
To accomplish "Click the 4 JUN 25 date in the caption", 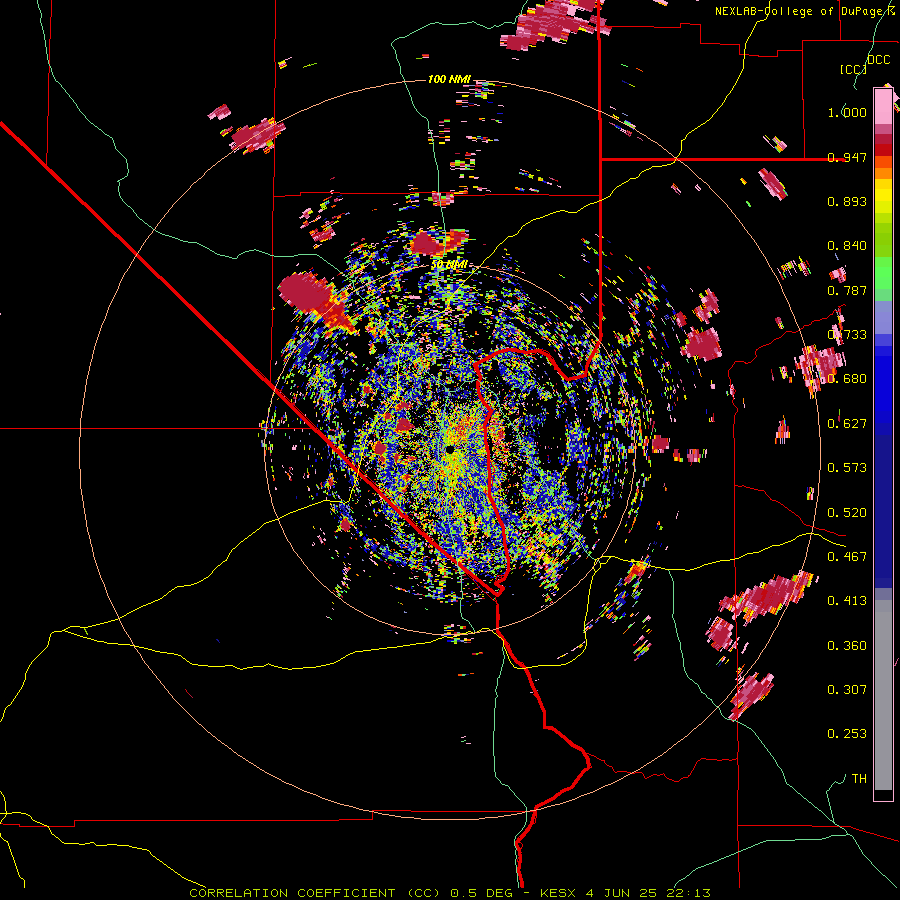I will point(623,893).
